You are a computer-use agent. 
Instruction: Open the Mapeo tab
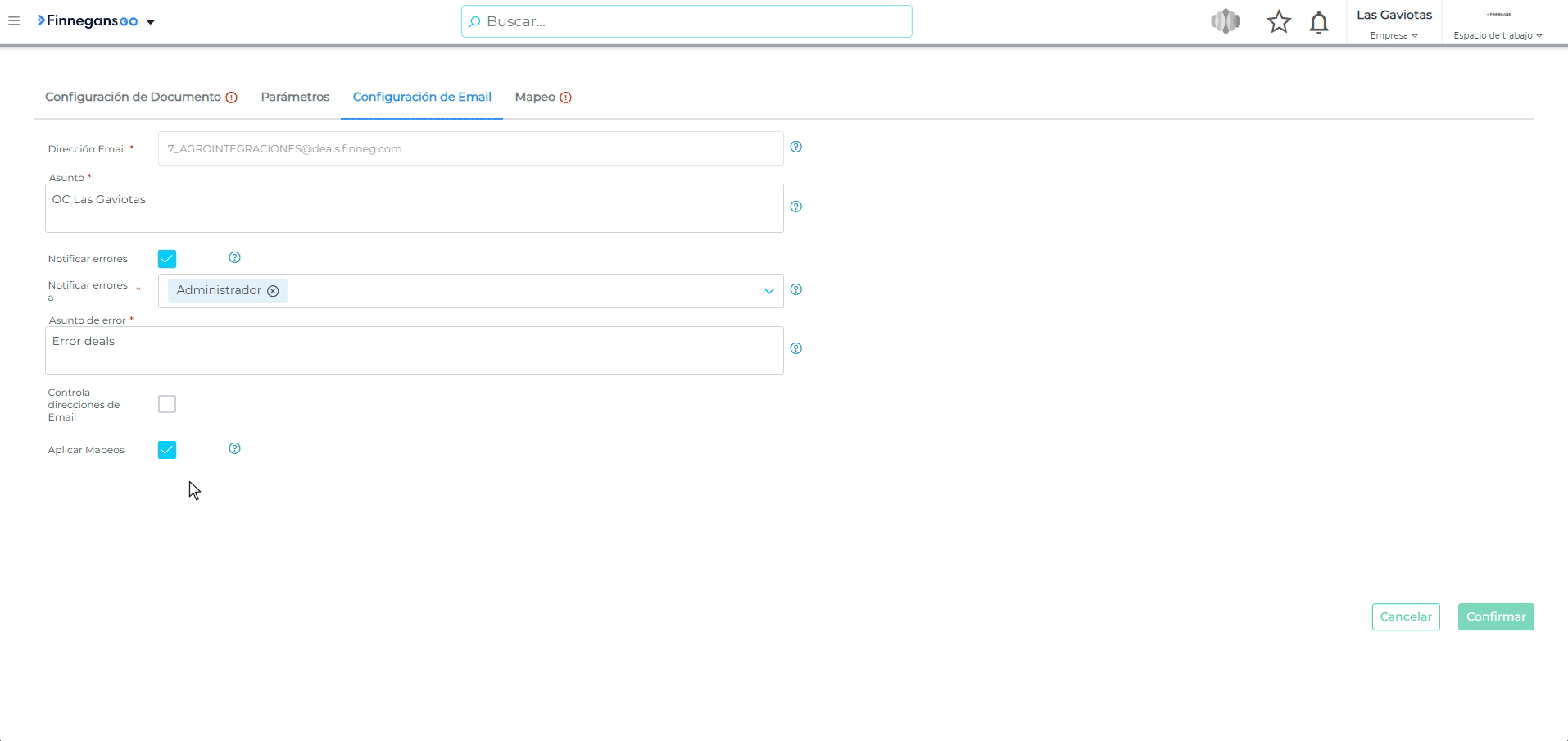pyautogui.click(x=535, y=97)
